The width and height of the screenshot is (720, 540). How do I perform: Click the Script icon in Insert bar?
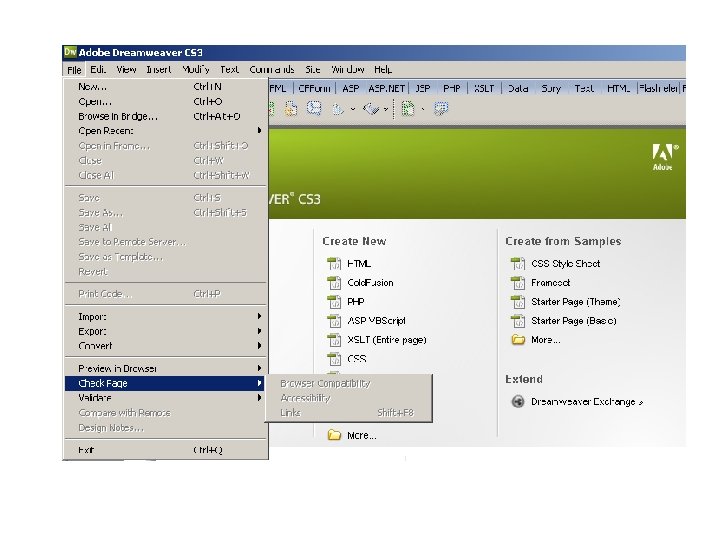click(x=371, y=109)
